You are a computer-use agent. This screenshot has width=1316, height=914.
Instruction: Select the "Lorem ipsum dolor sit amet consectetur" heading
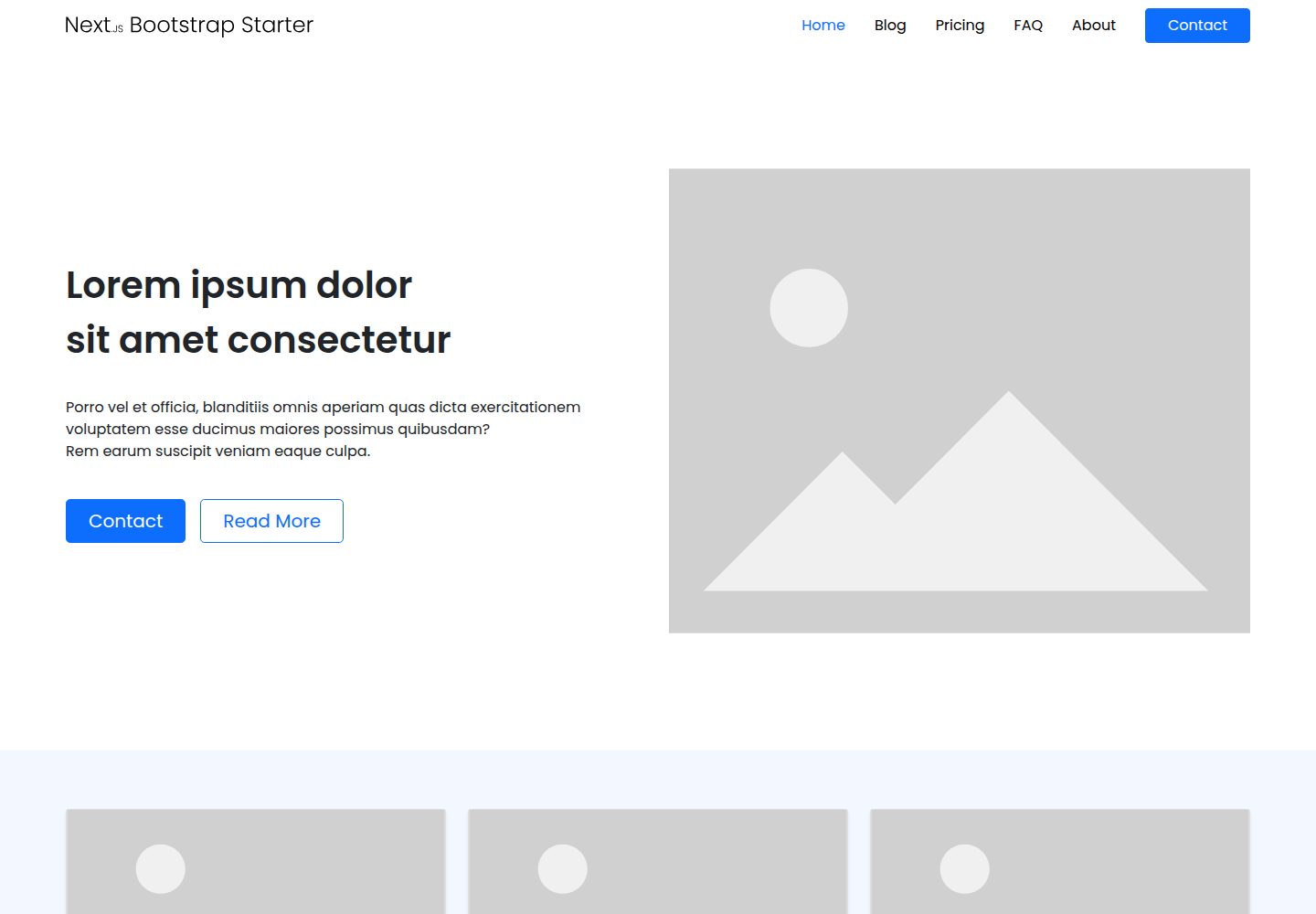click(x=259, y=313)
